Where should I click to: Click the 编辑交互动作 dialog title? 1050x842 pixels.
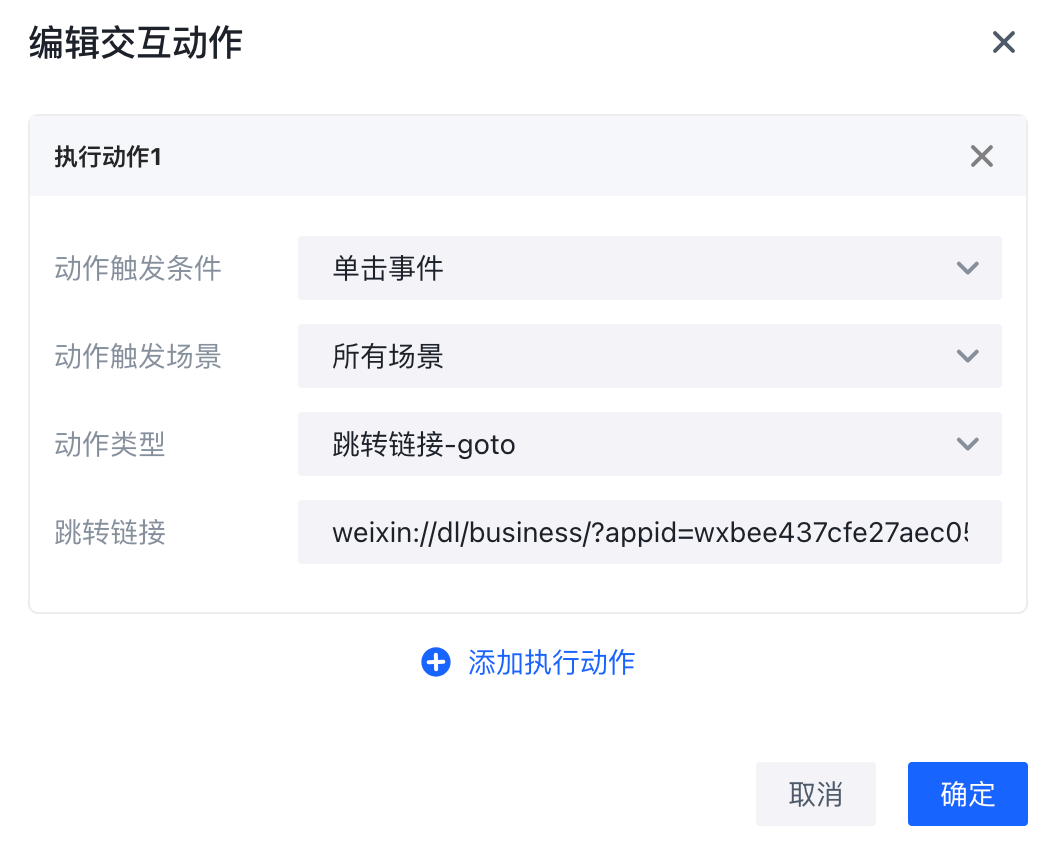click(x=136, y=44)
